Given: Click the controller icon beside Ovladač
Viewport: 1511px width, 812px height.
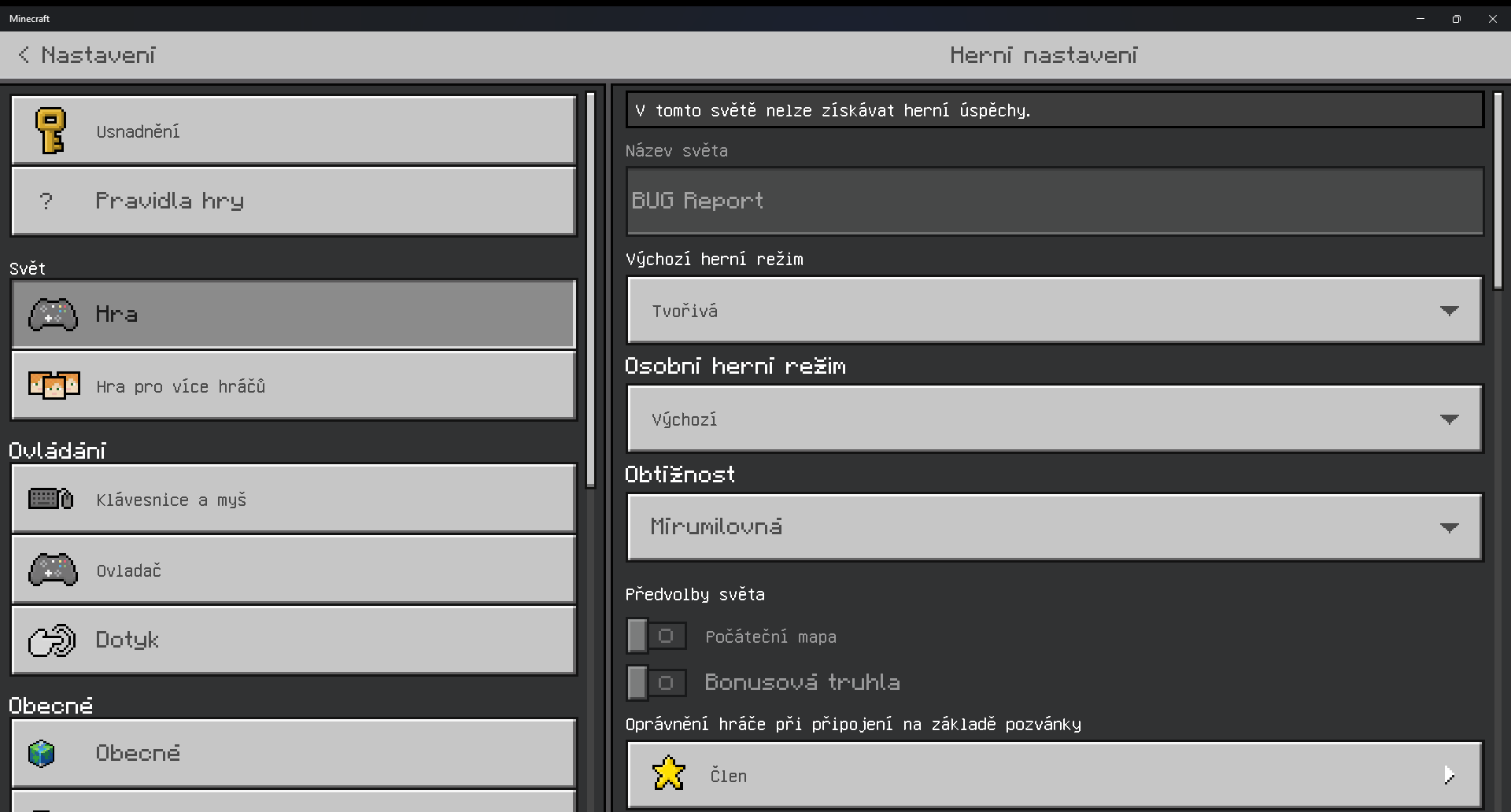Looking at the screenshot, I should (53, 570).
